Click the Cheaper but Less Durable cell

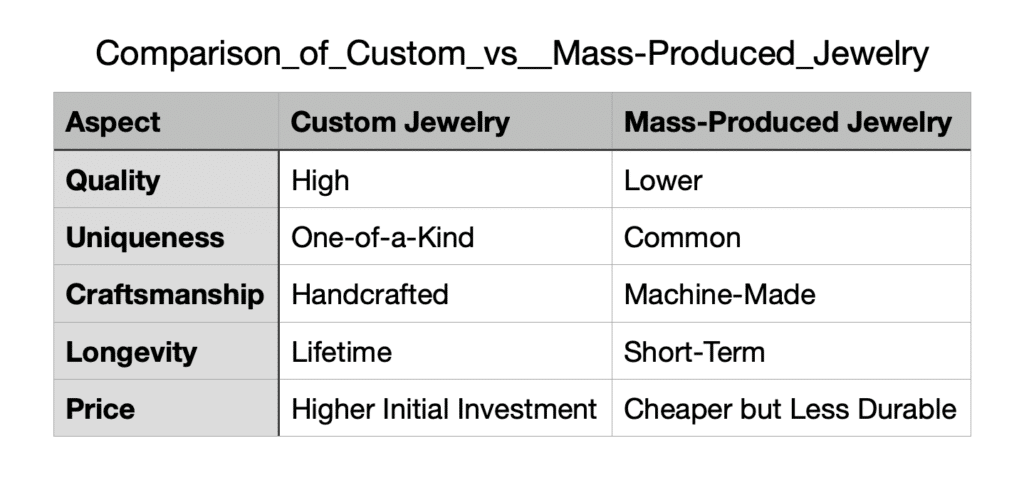pyautogui.click(x=791, y=408)
